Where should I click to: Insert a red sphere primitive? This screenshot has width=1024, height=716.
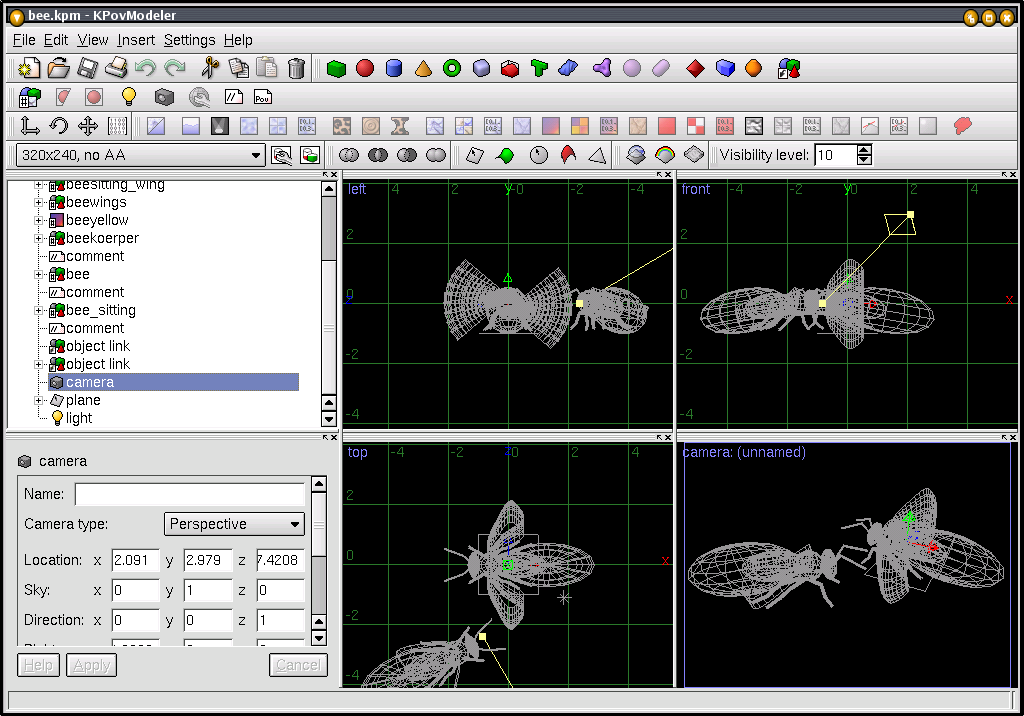click(365, 68)
